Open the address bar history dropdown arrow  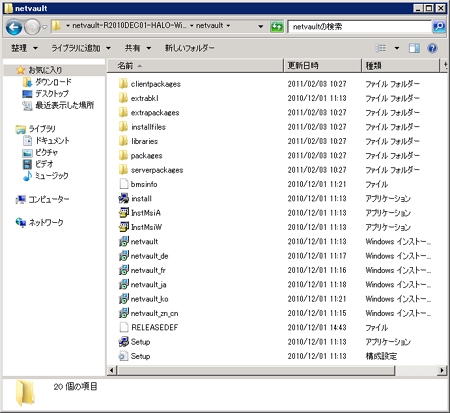[261, 26]
